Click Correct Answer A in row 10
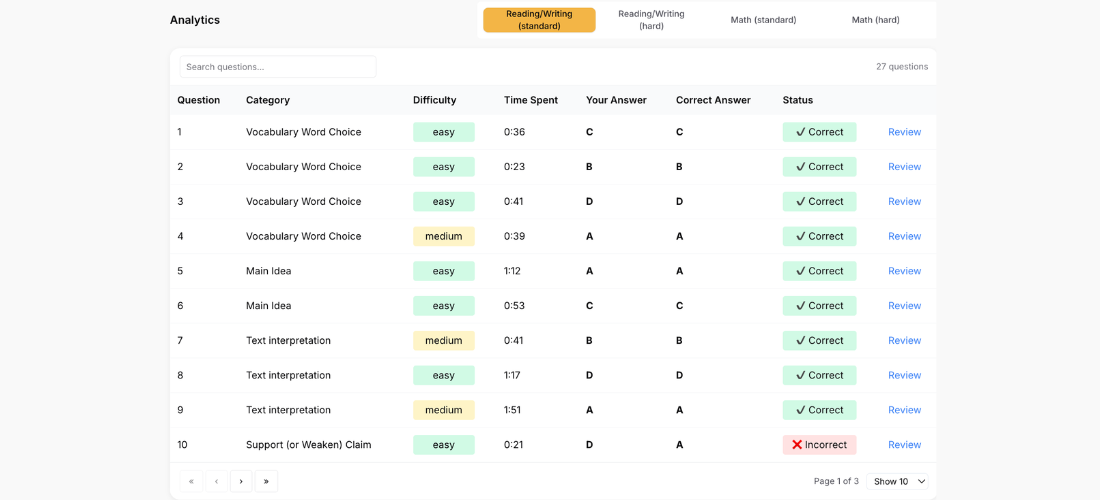The height and width of the screenshot is (500, 1100). click(x=679, y=445)
